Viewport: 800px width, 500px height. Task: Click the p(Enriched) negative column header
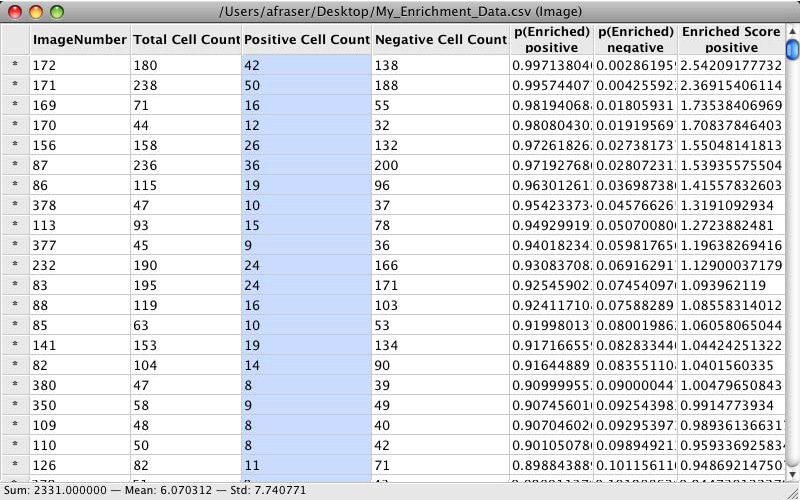pos(635,40)
